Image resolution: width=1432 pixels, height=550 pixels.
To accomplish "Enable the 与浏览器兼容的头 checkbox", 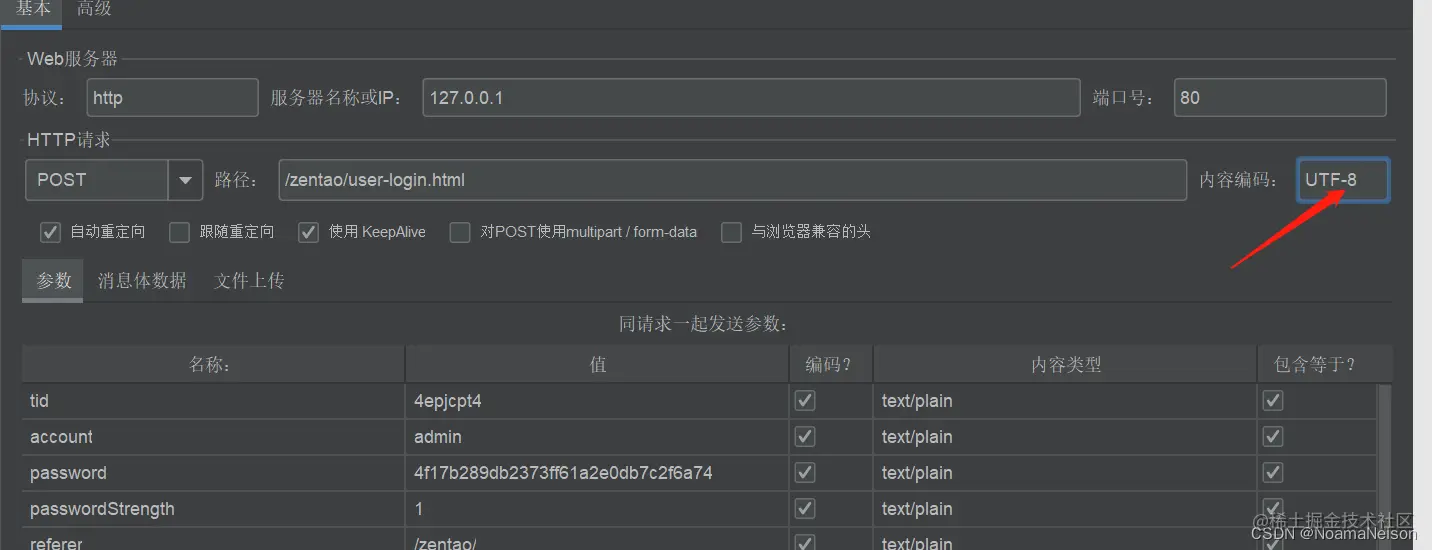I will click(x=731, y=232).
